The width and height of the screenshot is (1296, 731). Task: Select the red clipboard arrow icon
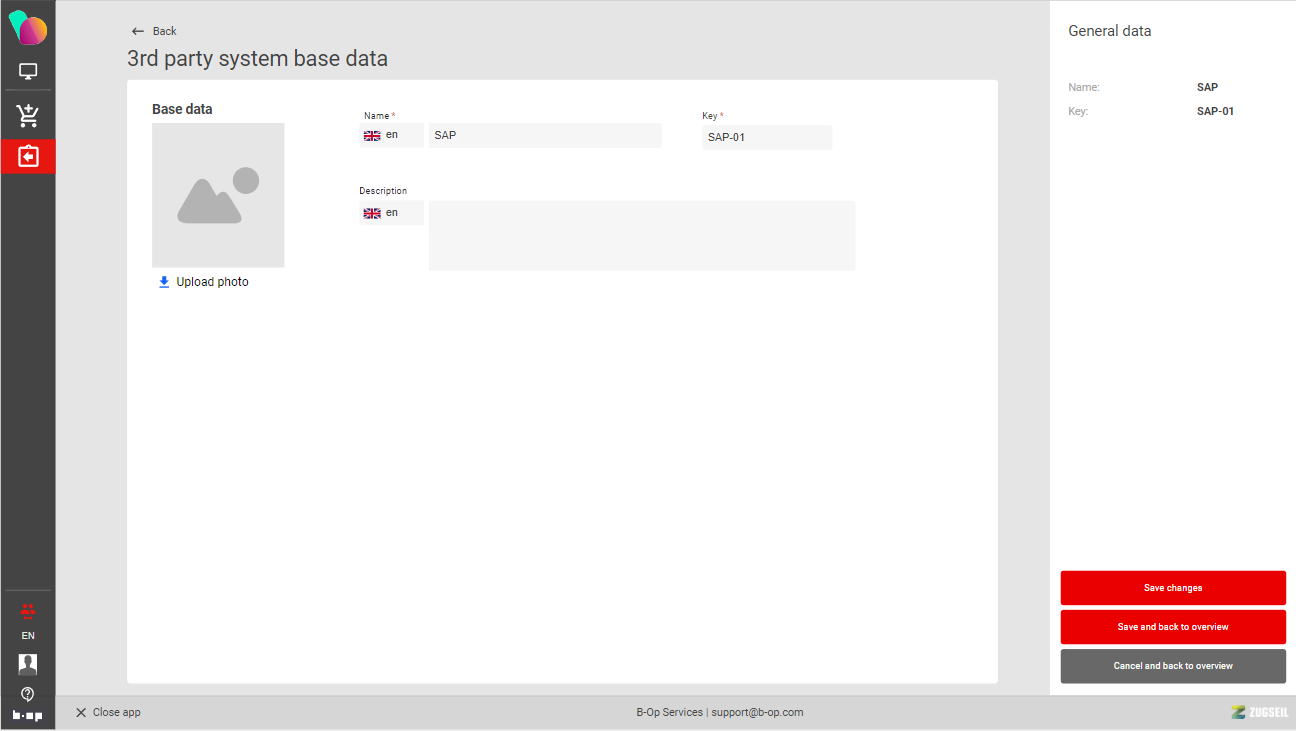click(28, 157)
